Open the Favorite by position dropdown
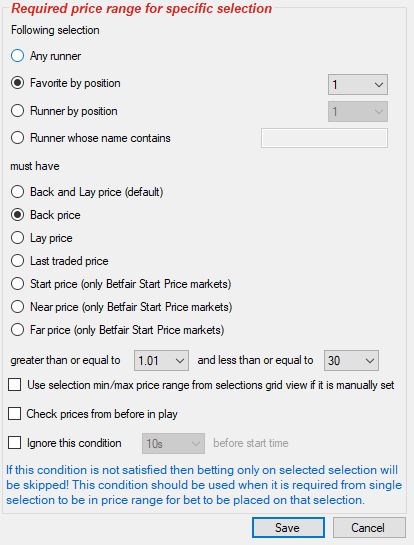Viewport: 414px width, 545px height. (358, 84)
